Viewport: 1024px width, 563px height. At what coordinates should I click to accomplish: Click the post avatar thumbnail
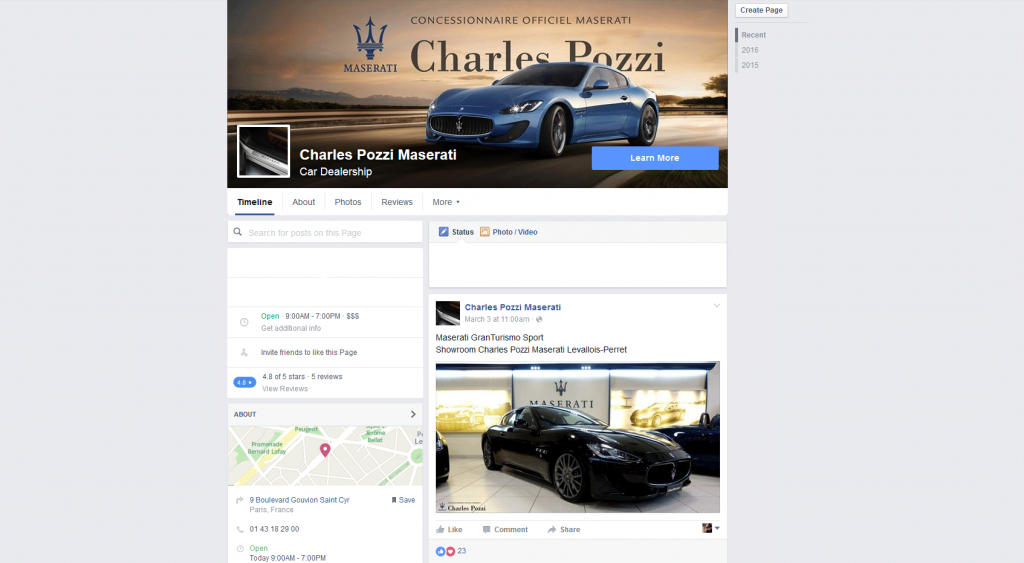coord(448,314)
